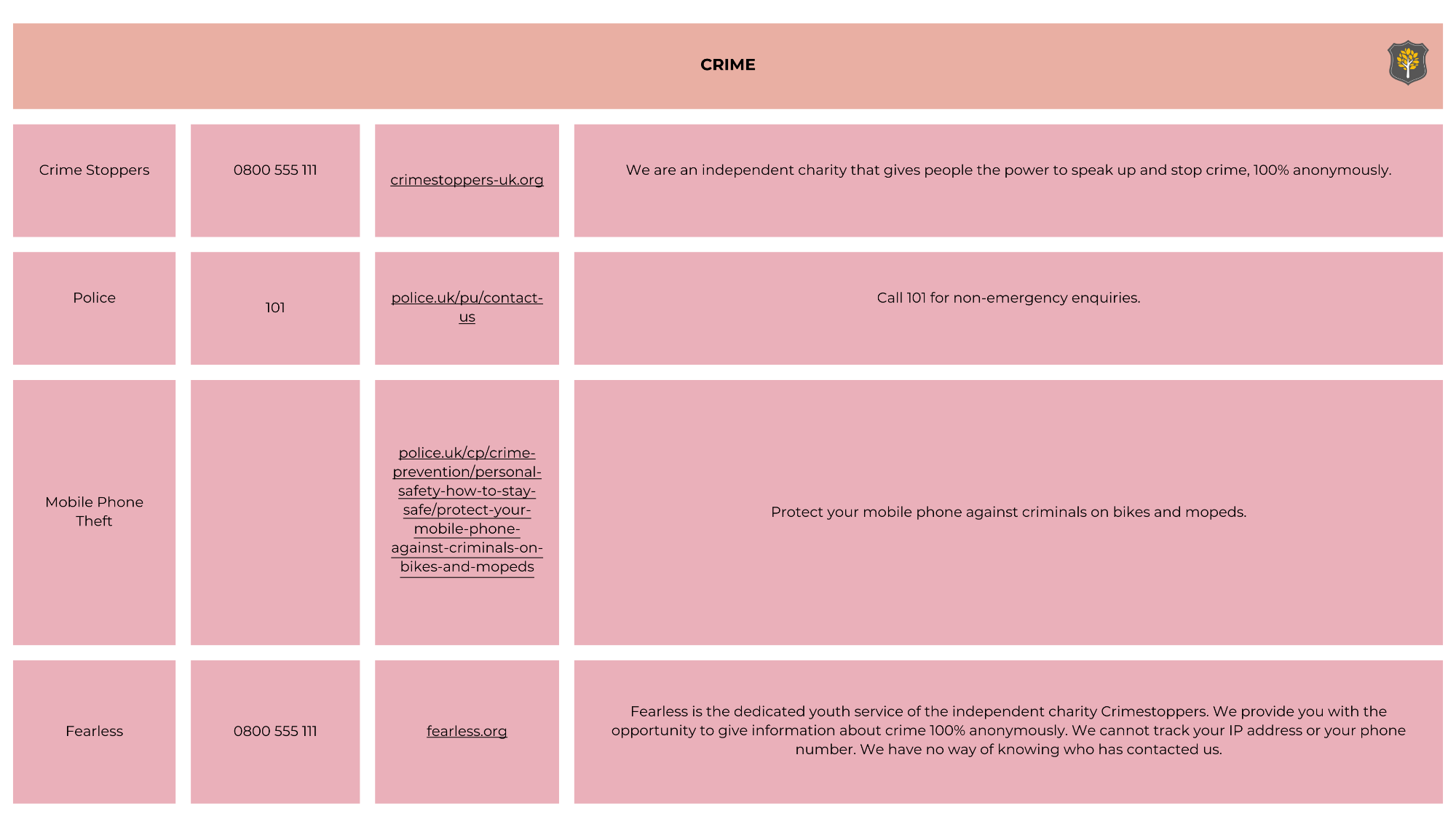This screenshot has width=1456, height=819.
Task: Click the Crime Stoppers row header
Action: [x=94, y=170]
